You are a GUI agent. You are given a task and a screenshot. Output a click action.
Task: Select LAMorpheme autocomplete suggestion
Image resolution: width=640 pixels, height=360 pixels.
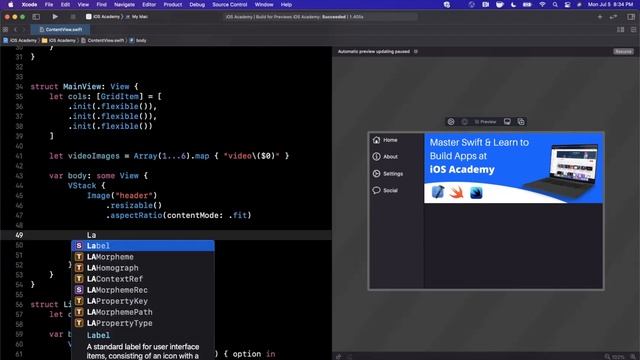click(143, 257)
